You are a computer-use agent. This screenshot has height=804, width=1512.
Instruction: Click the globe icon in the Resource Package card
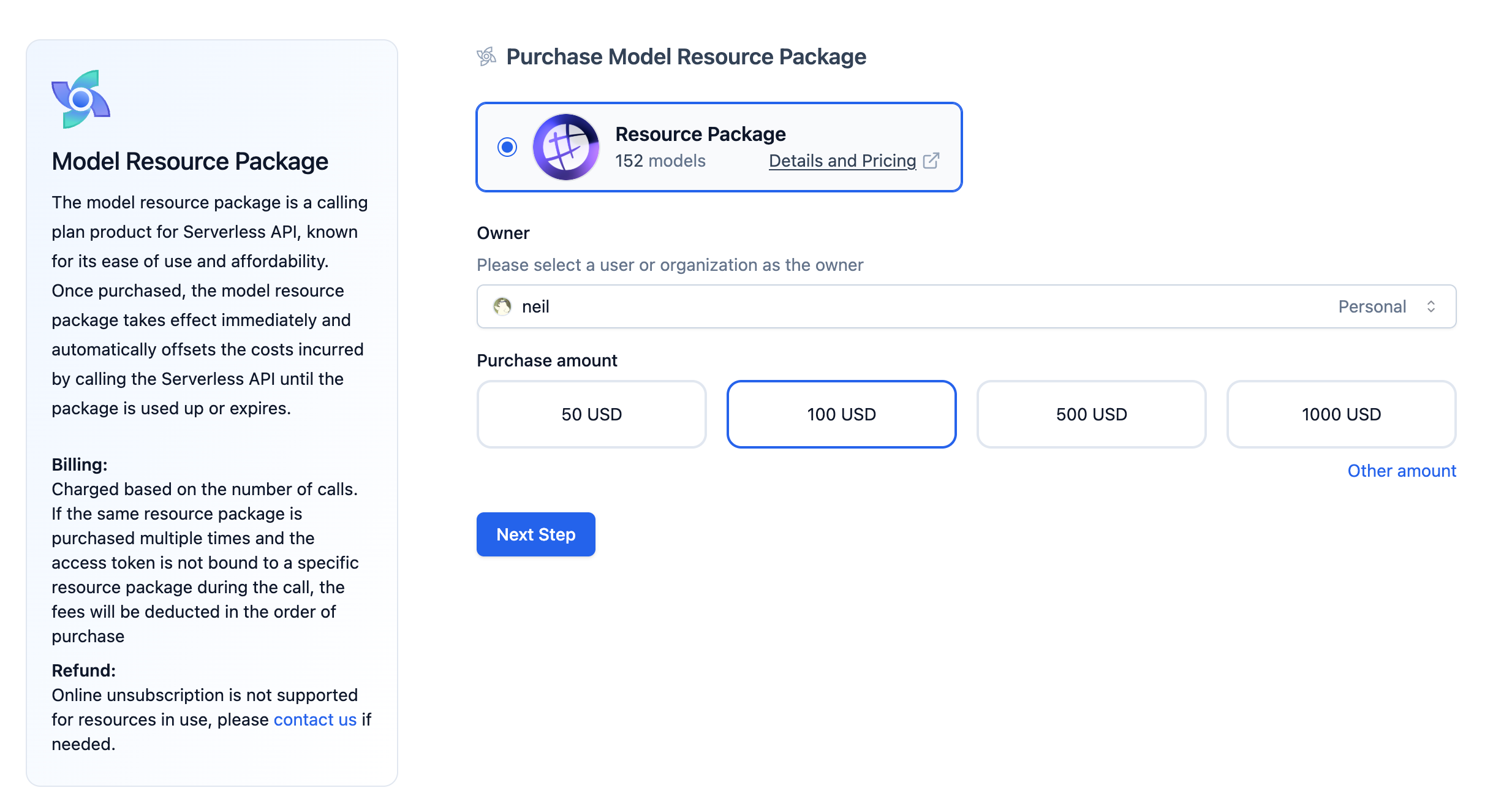pos(565,147)
